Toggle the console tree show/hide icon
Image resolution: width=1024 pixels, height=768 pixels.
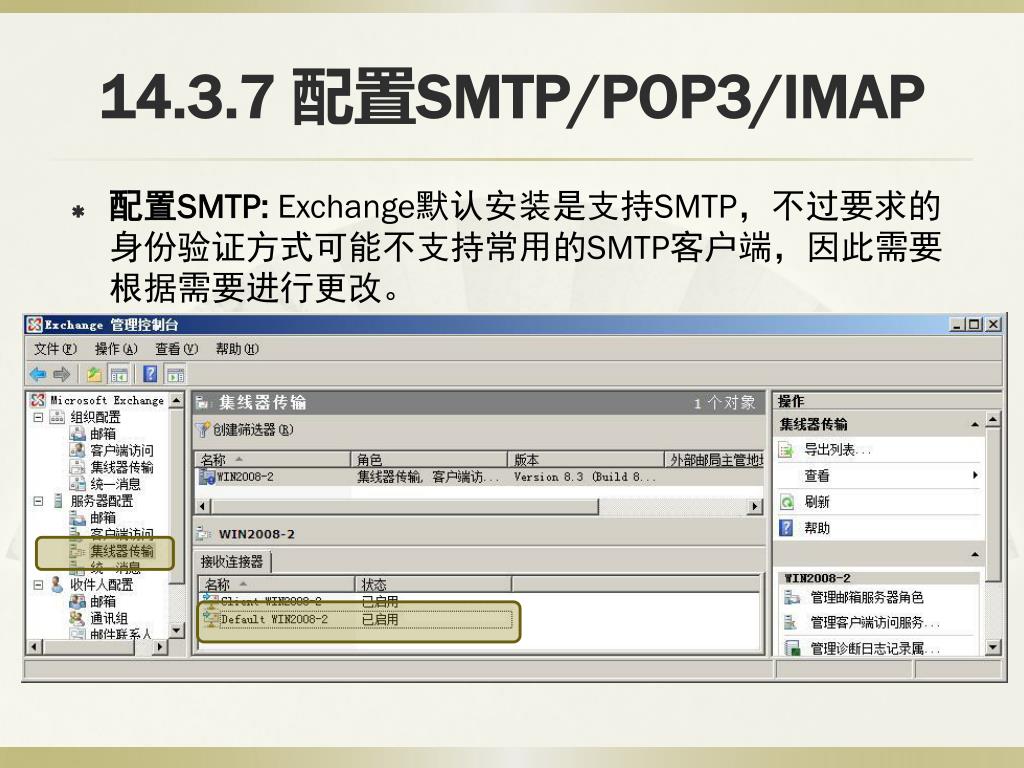119,374
